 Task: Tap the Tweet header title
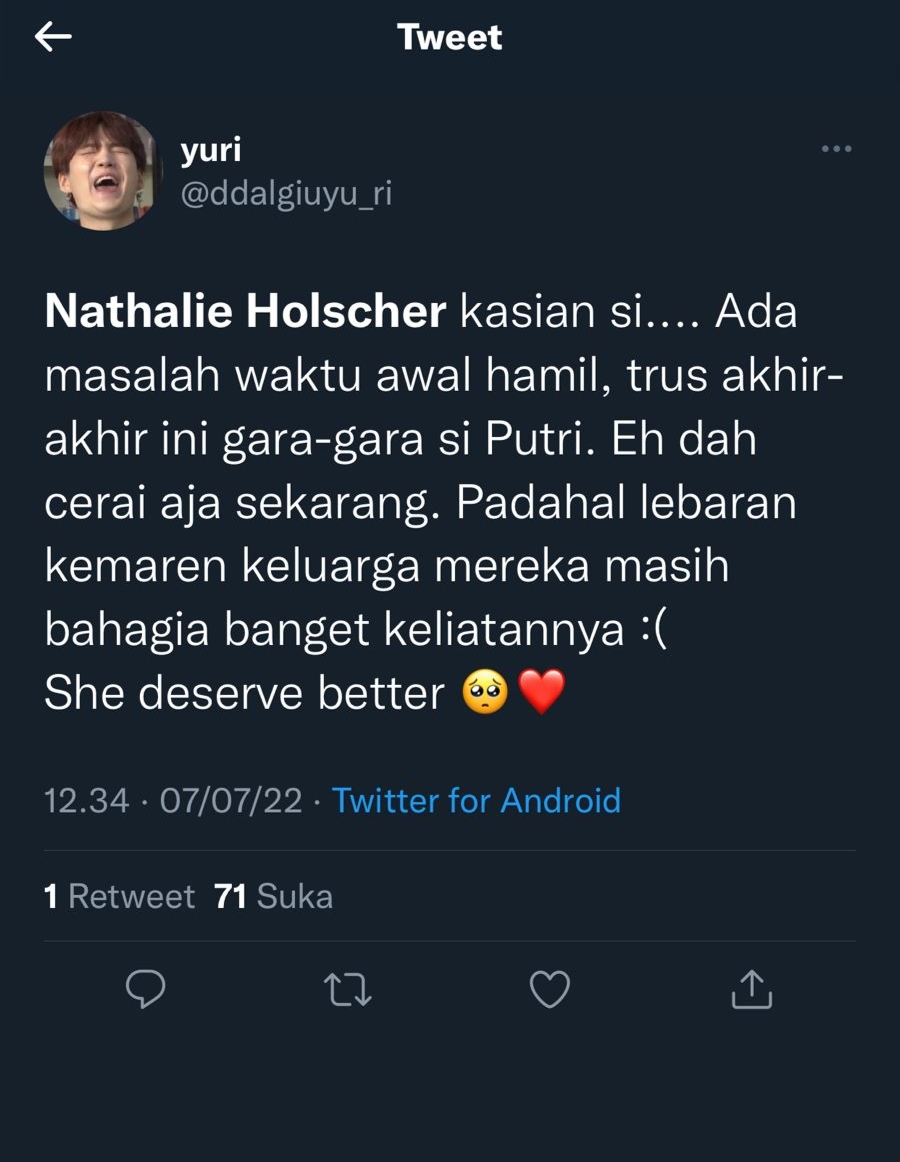click(x=449, y=37)
